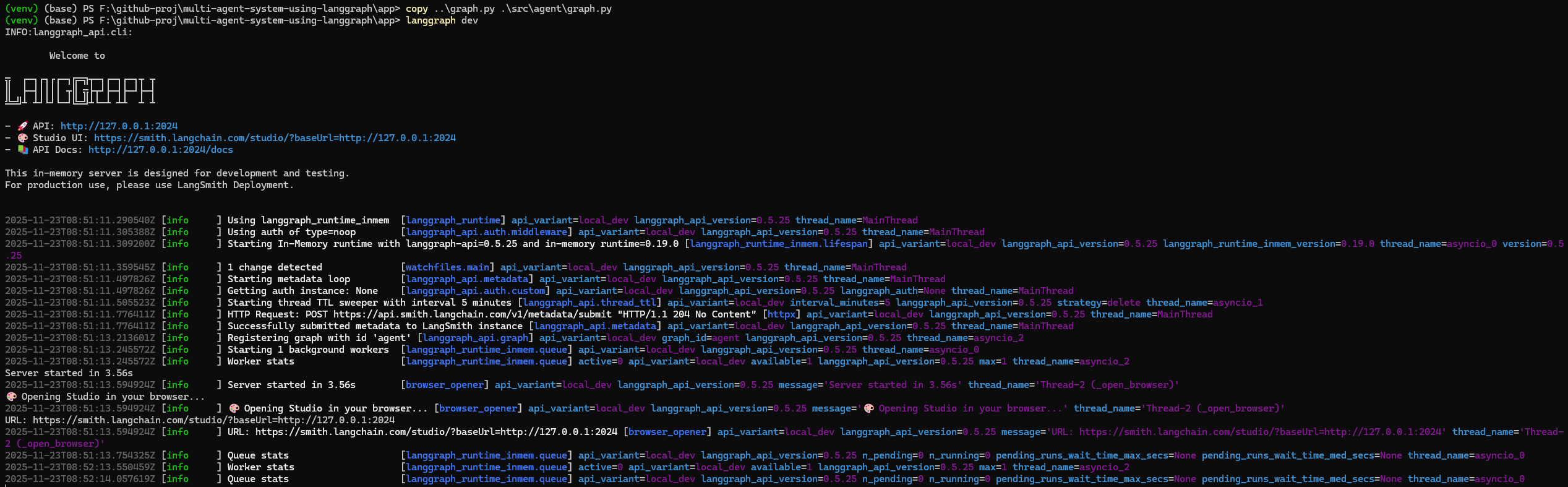
Task: Click the plain 'Server started in 3.56s' line
Action: coord(69,373)
